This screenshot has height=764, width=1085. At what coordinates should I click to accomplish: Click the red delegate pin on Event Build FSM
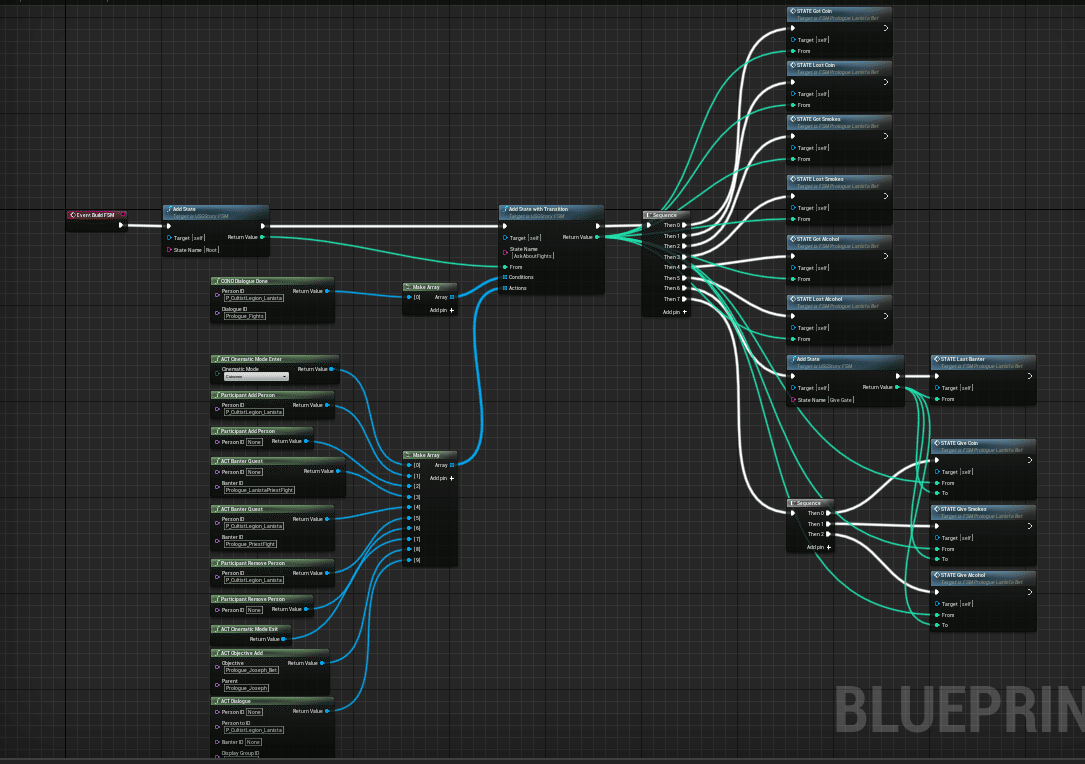coord(123,215)
